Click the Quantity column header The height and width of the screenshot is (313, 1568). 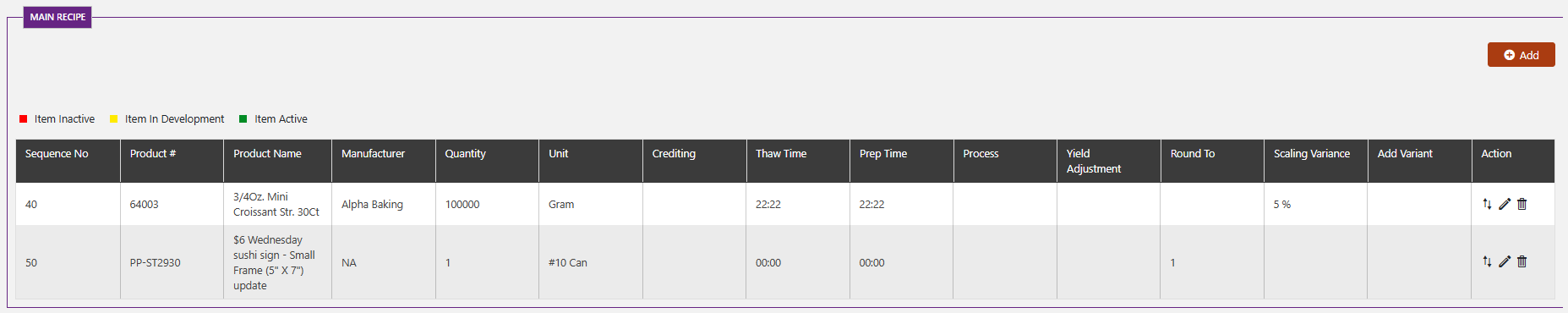pyautogui.click(x=465, y=154)
